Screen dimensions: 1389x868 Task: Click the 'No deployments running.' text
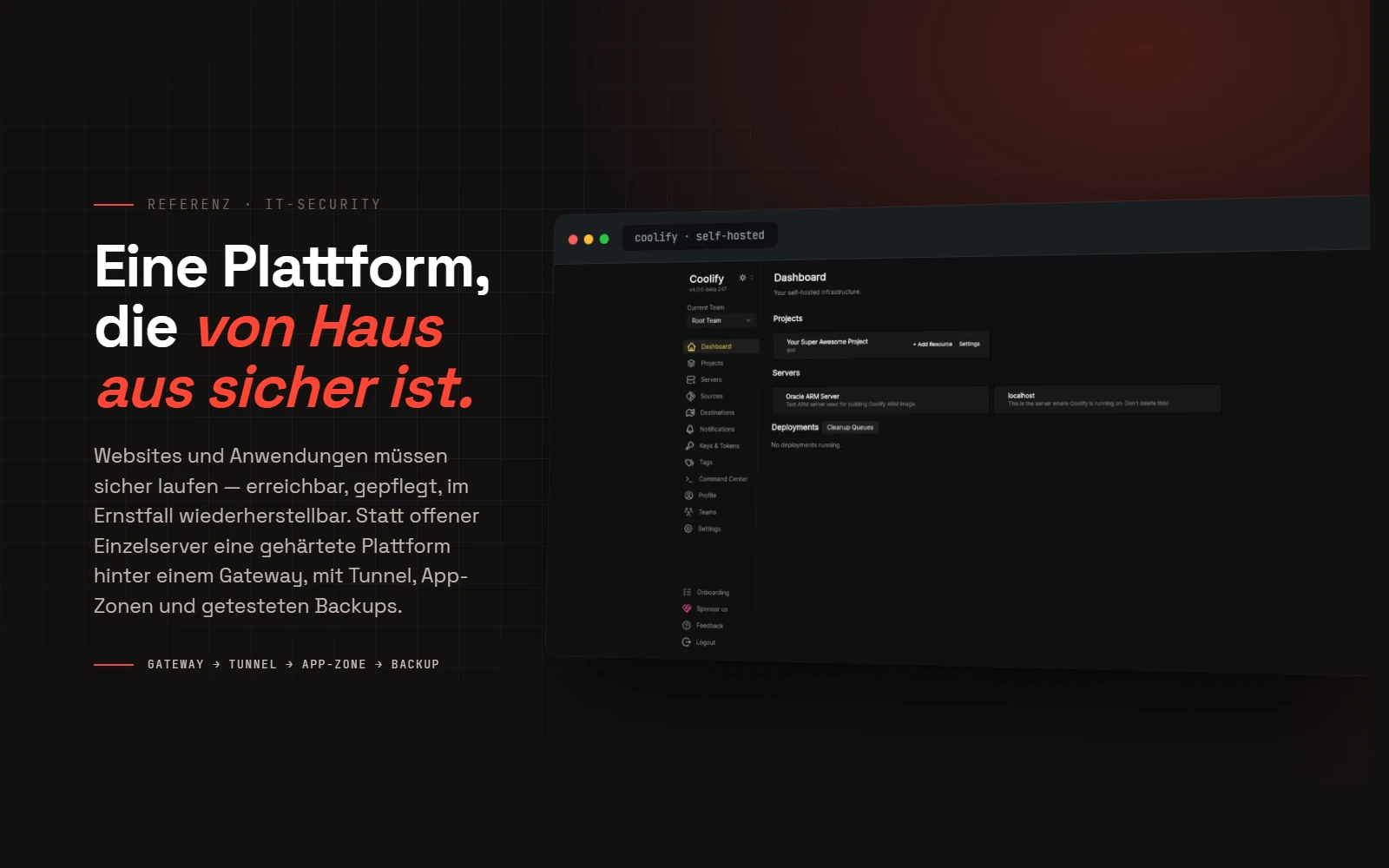coord(806,445)
